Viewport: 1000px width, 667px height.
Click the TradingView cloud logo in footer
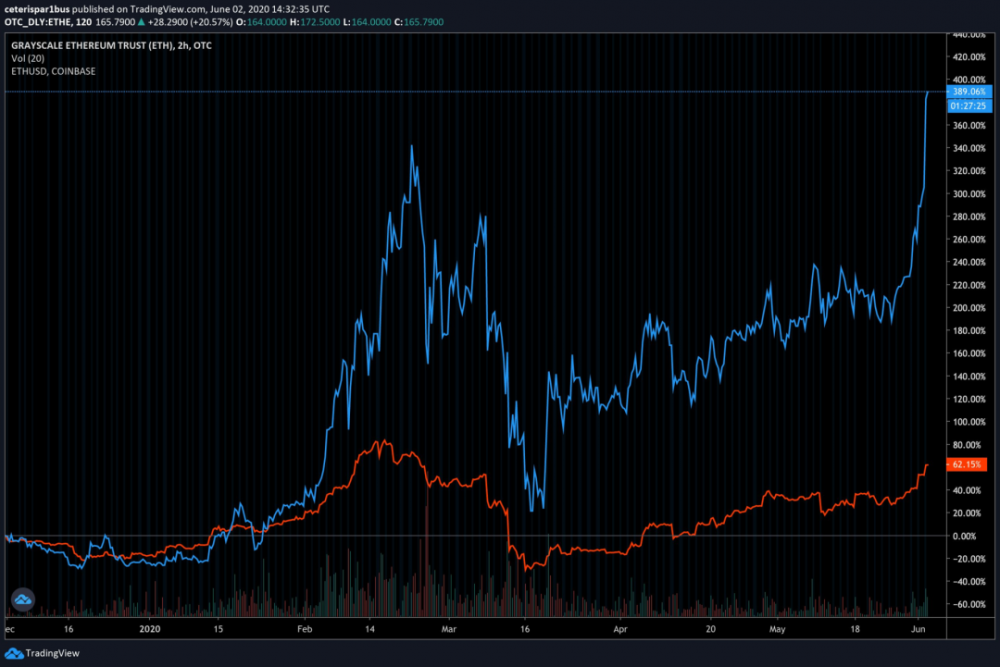[x=14, y=653]
